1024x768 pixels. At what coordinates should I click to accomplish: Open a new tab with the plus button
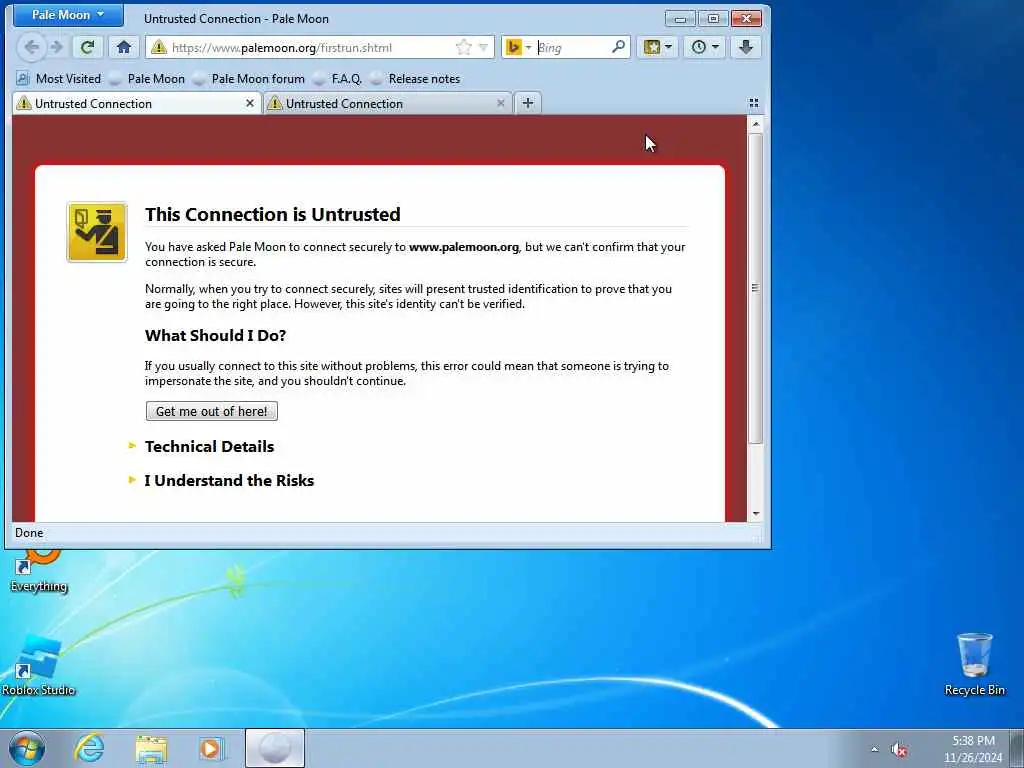click(x=528, y=103)
